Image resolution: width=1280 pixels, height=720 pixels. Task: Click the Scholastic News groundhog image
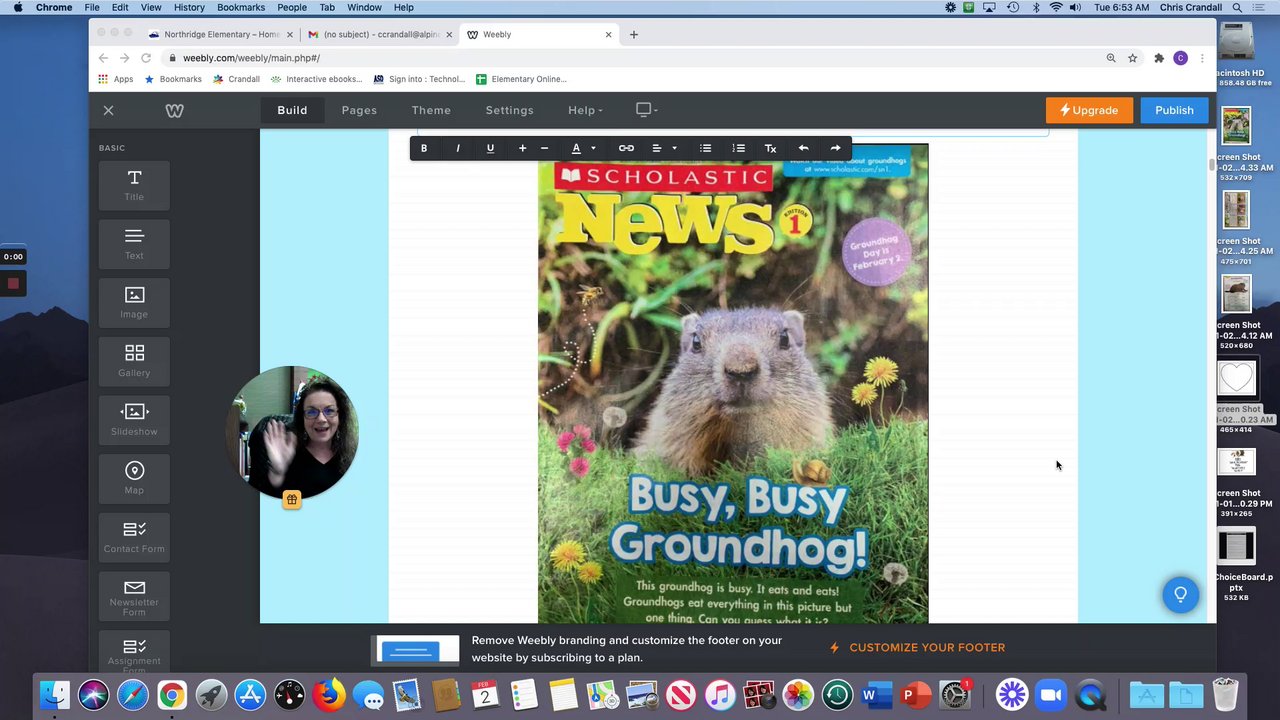coord(733,384)
